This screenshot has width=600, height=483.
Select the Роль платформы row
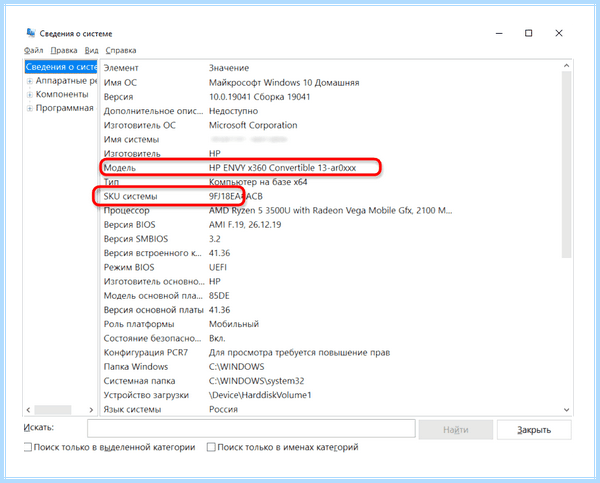(331, 324)
